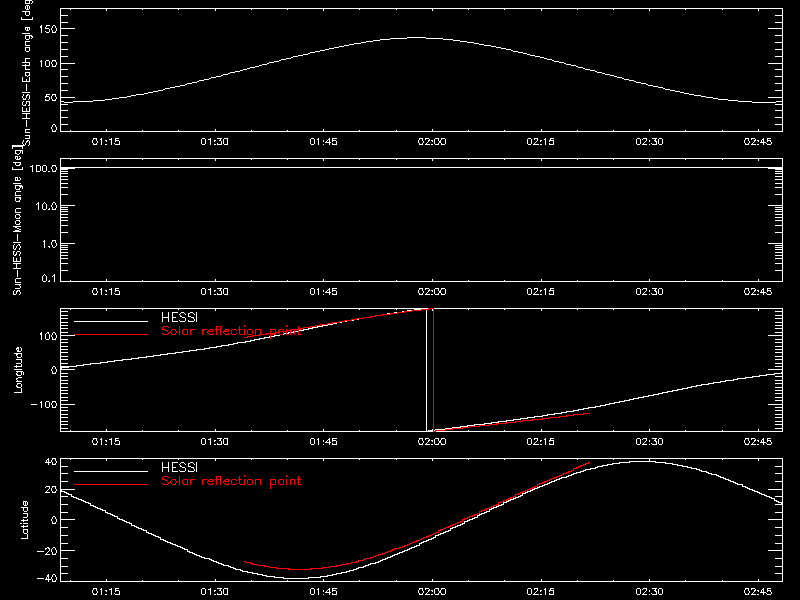Click white HESSI legend line in Longitude plot
This screenshot has height=600, width=800.
click(x=111, y=321)
